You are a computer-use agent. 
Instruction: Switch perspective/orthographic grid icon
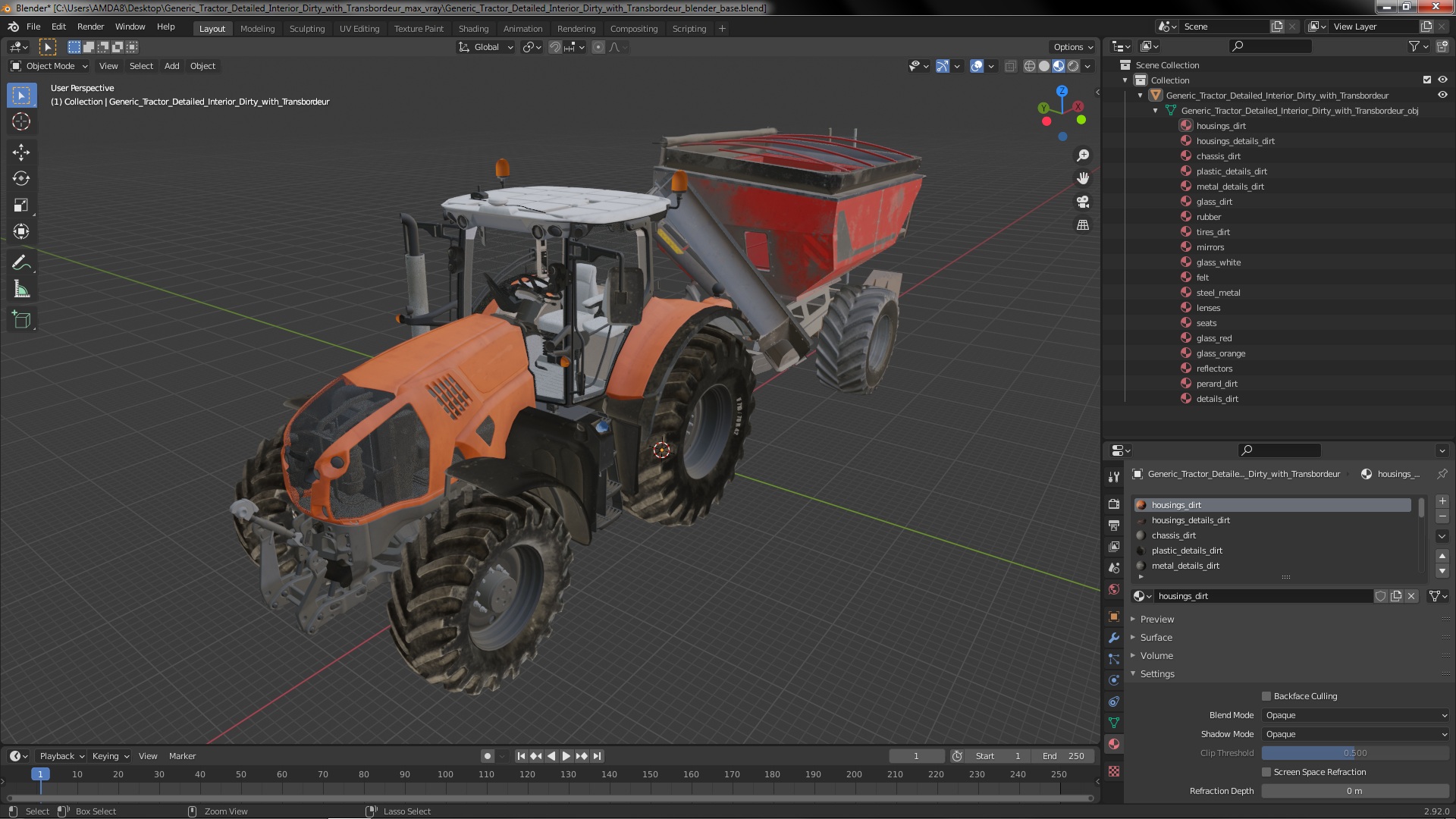point(1083,225)
